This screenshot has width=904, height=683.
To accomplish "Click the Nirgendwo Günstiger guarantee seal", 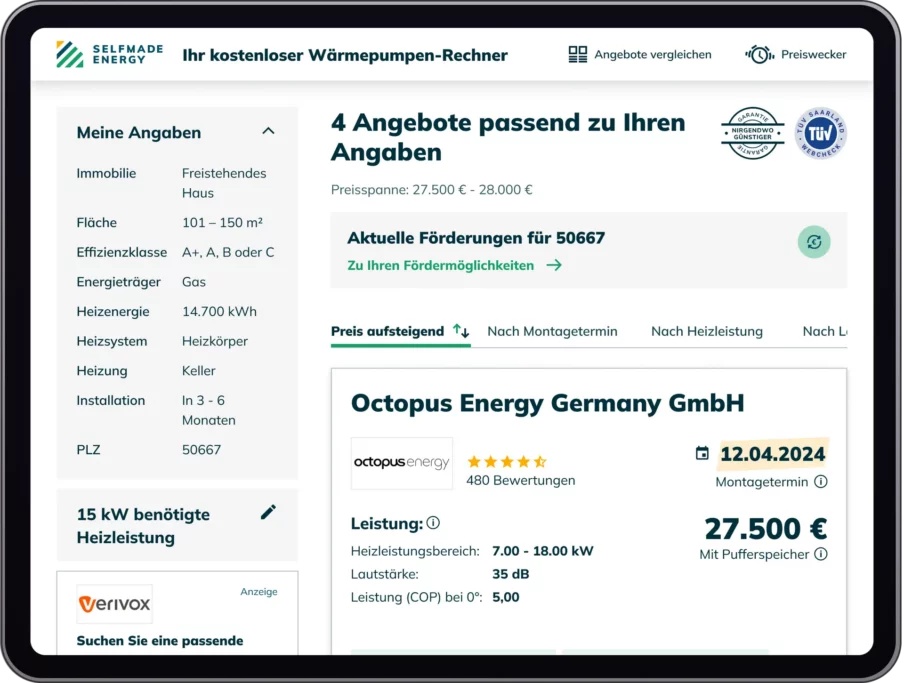I will (753, 134).
